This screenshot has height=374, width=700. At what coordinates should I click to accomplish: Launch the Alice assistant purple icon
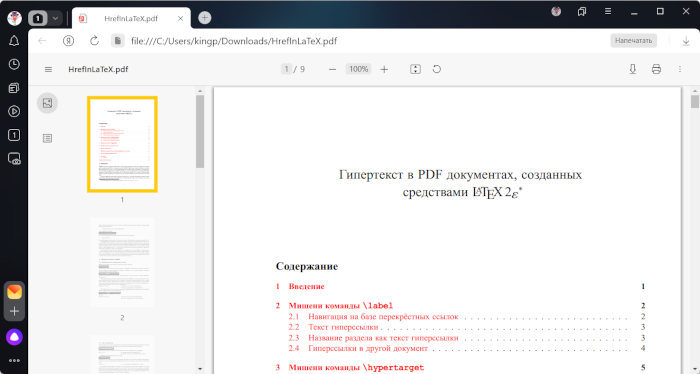click(14, 337)
